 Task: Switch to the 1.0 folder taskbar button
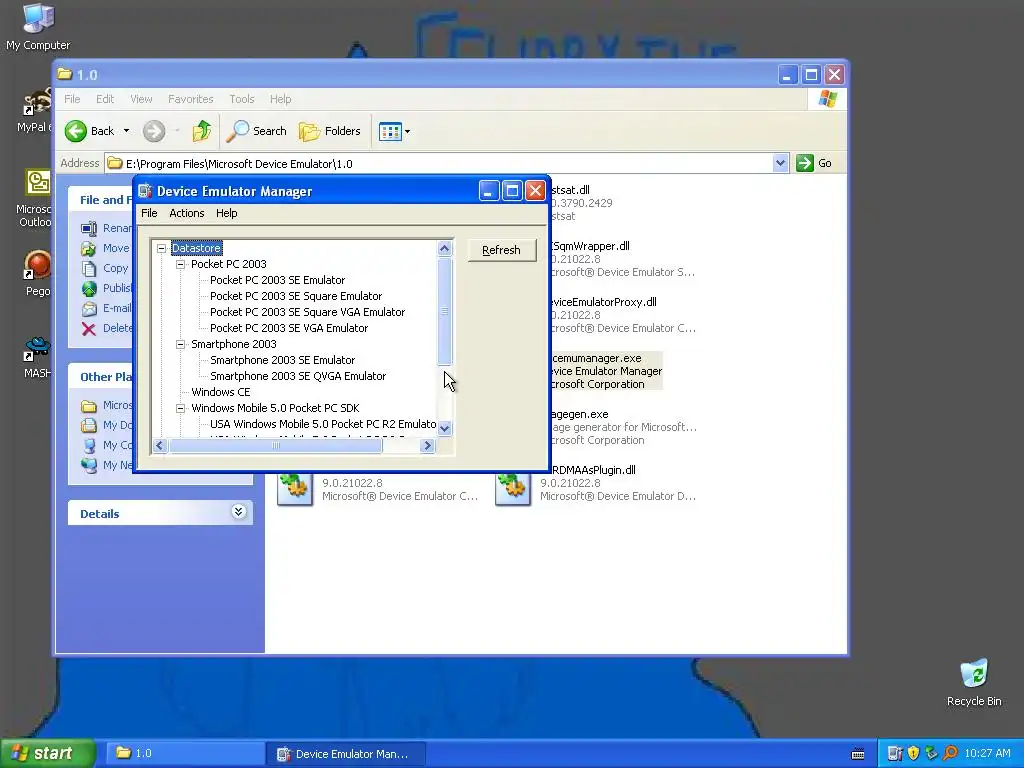click(185, 754)
